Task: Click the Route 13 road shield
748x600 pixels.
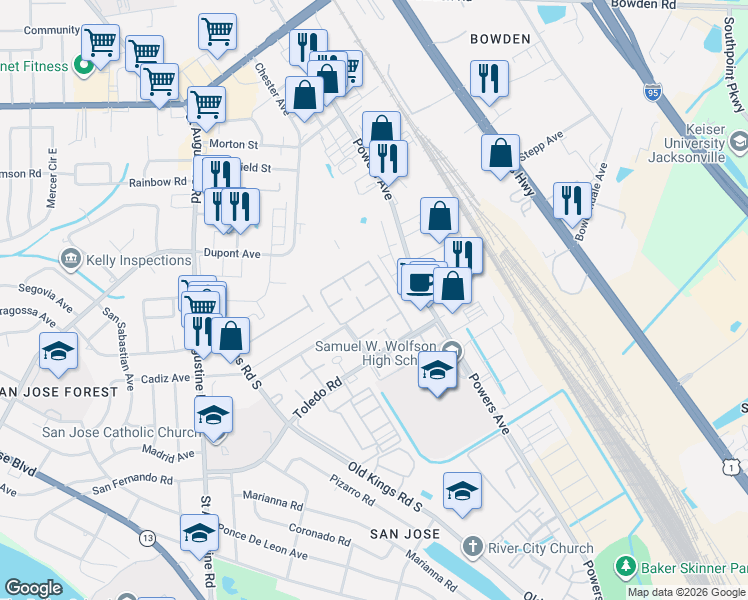Action: click(x=147, y=538)
